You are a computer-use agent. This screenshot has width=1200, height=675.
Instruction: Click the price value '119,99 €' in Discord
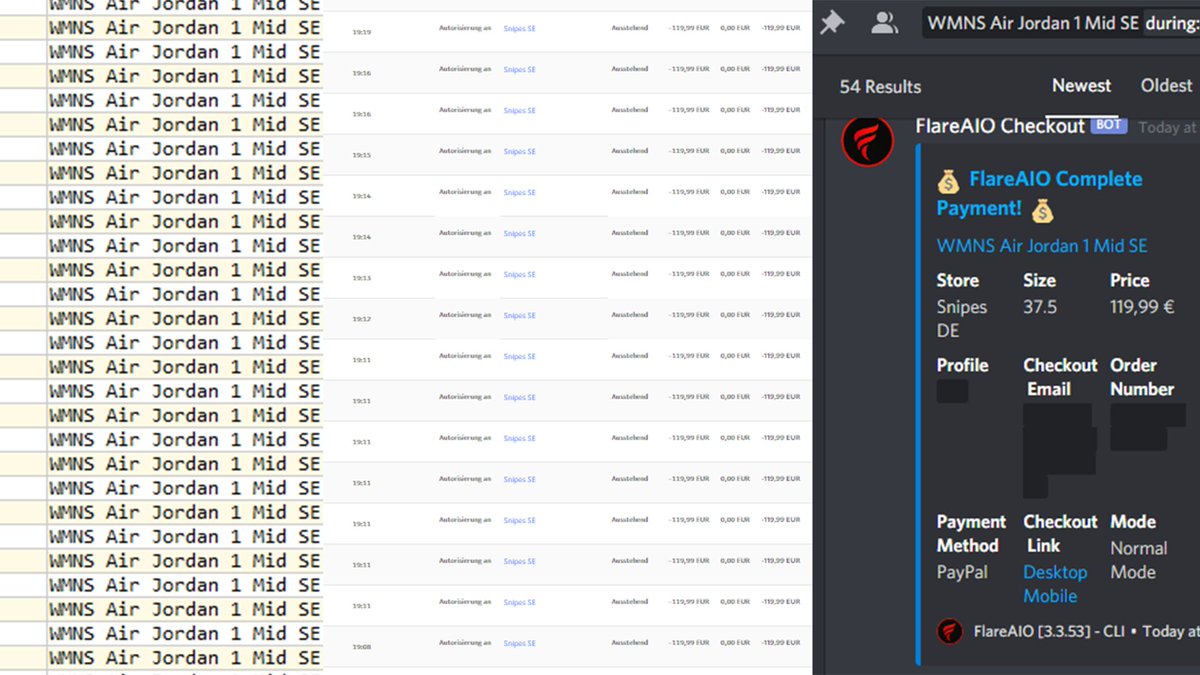[1142, 307]
